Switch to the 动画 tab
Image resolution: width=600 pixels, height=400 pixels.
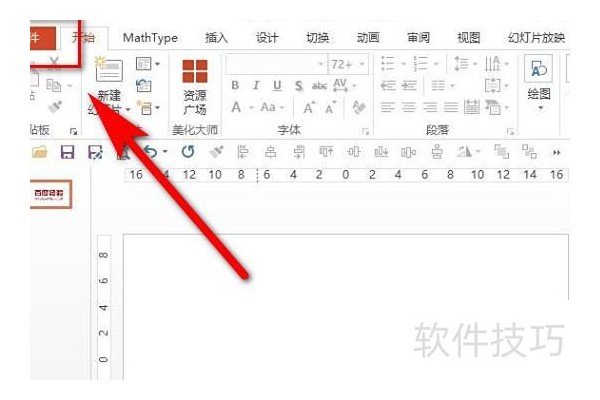368,38
